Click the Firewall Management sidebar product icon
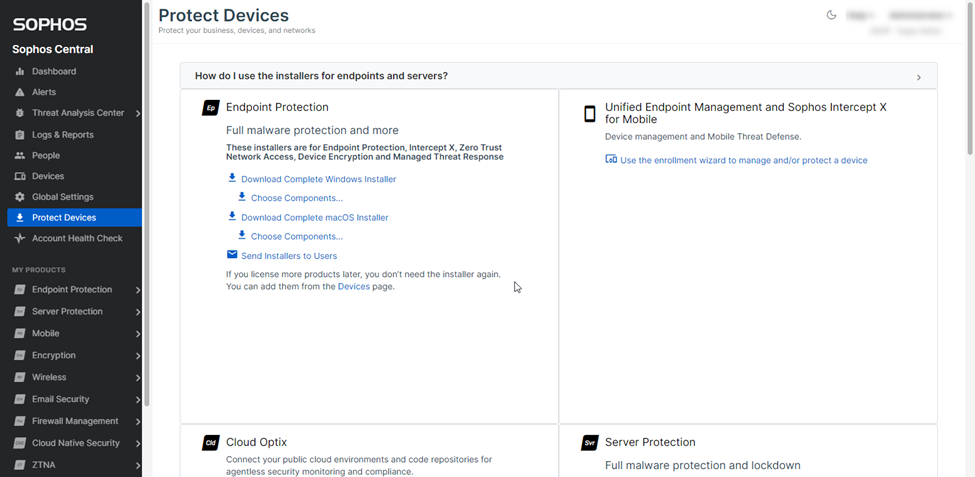975x477 pixels. pos(20,421)
